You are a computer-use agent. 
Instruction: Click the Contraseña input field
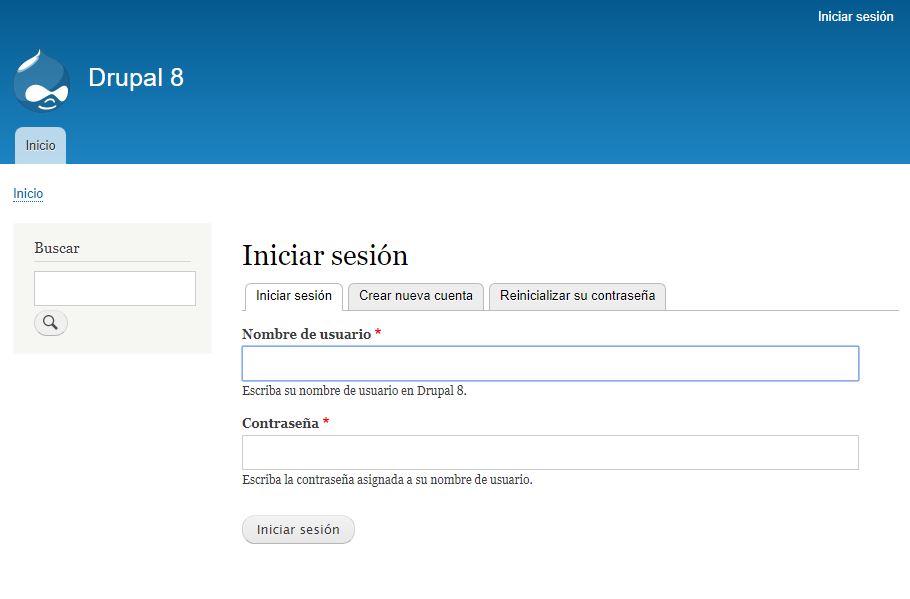[550, 453]
